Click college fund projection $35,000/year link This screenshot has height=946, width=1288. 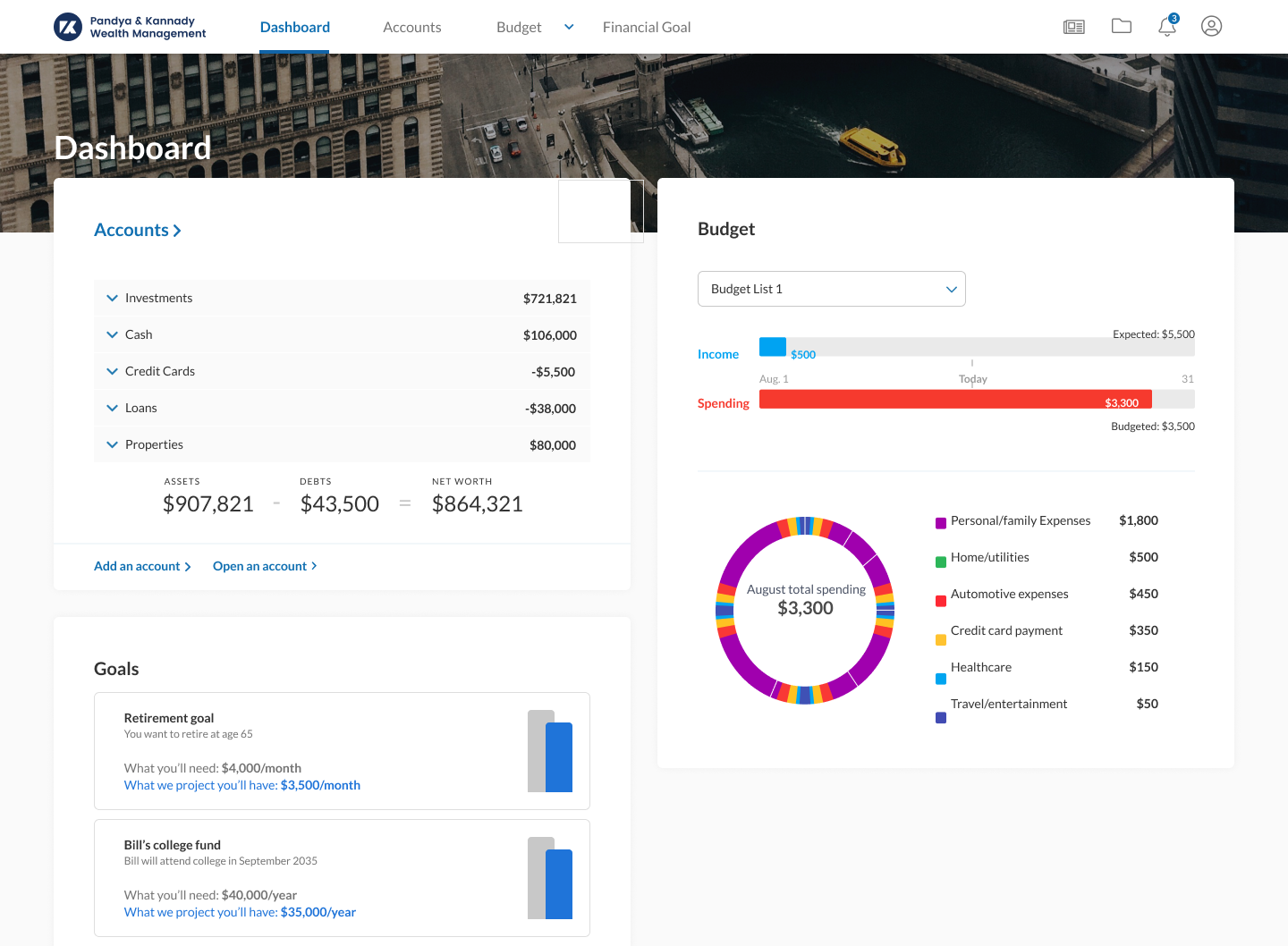click(240, 912)
